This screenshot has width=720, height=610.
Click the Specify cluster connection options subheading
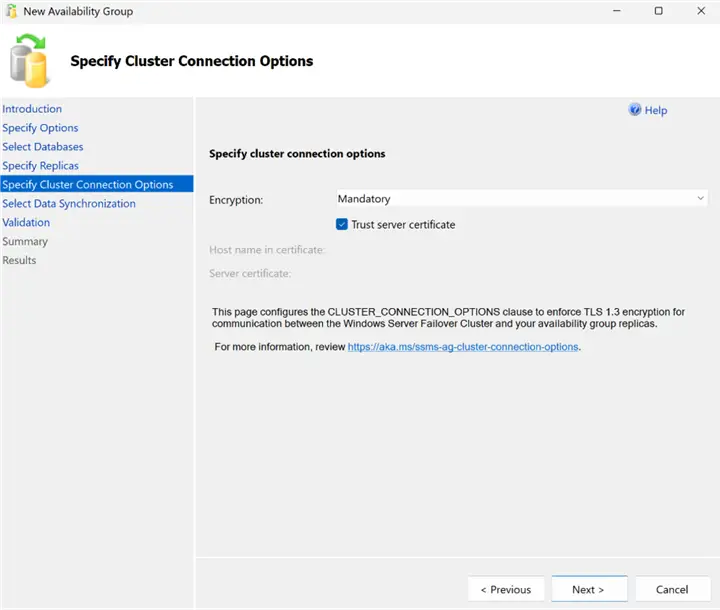tap(297, 153)
